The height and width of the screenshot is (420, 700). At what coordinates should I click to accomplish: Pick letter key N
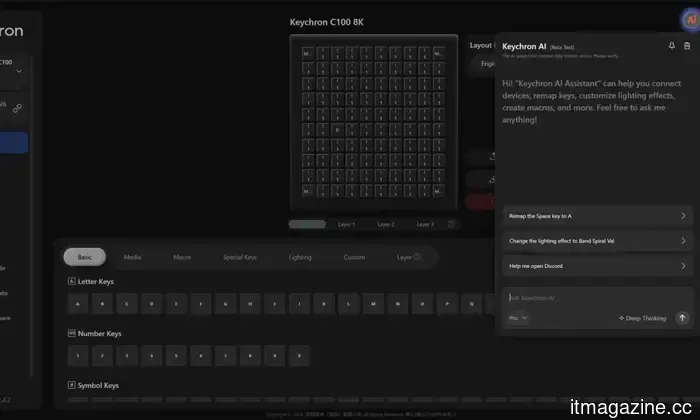(x=398, y=304)
